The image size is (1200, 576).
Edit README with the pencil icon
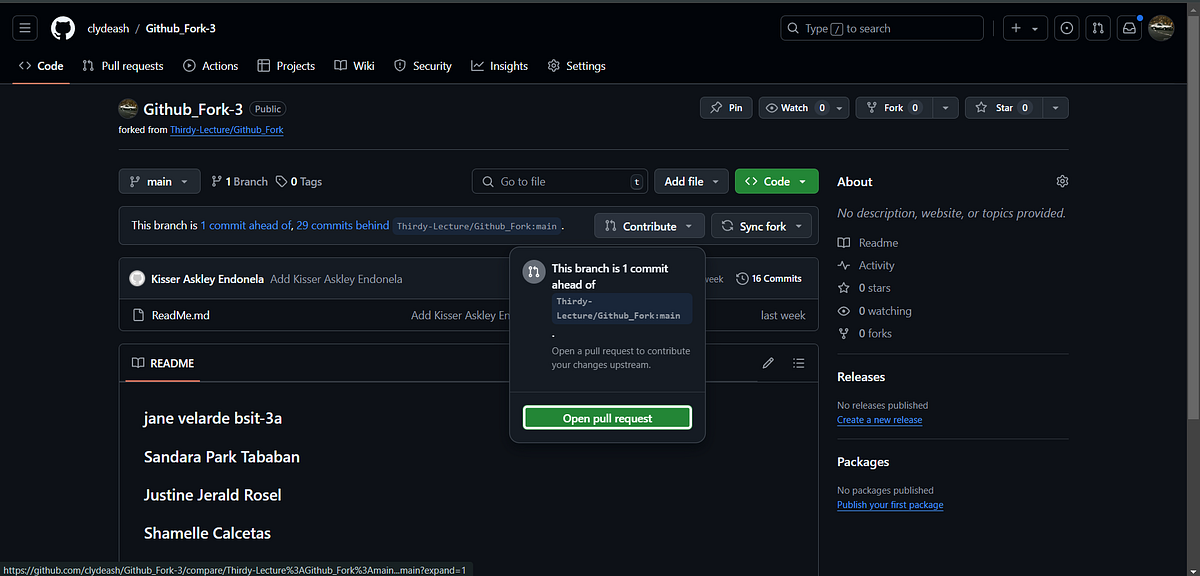click(x=768, y=363)
